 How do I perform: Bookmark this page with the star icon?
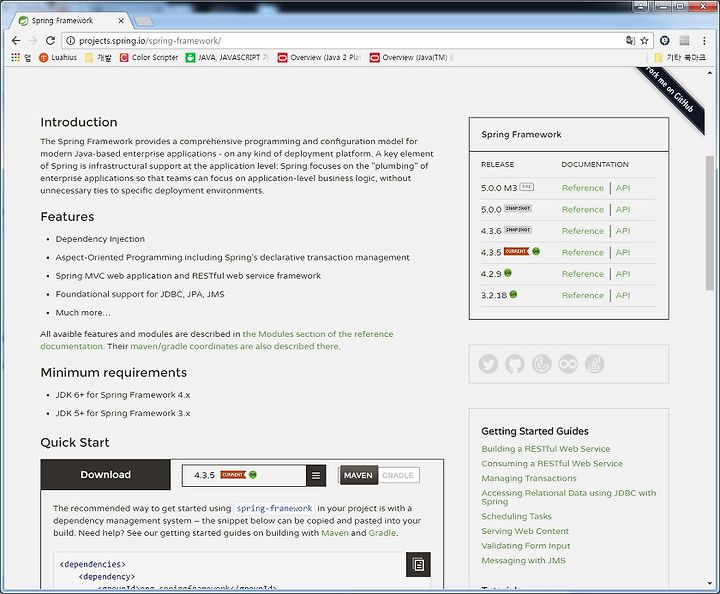click(644, 40)
